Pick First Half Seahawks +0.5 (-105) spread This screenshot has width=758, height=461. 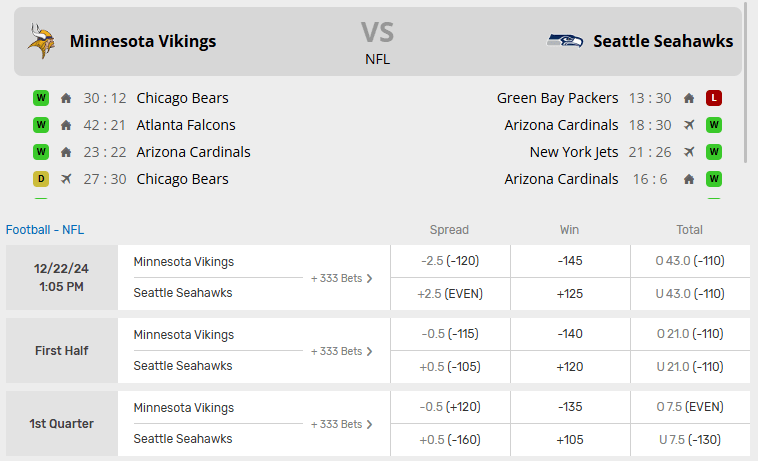pos(450,366)
